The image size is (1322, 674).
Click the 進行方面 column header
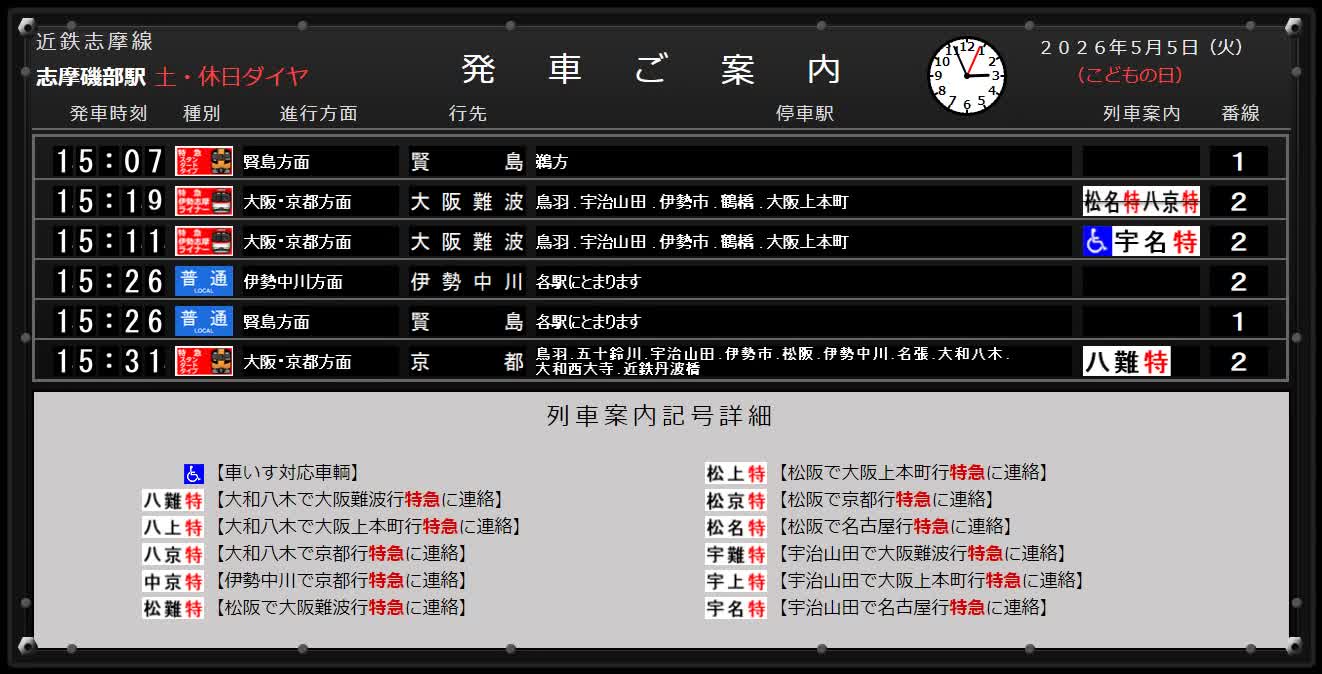coord(318,114)
